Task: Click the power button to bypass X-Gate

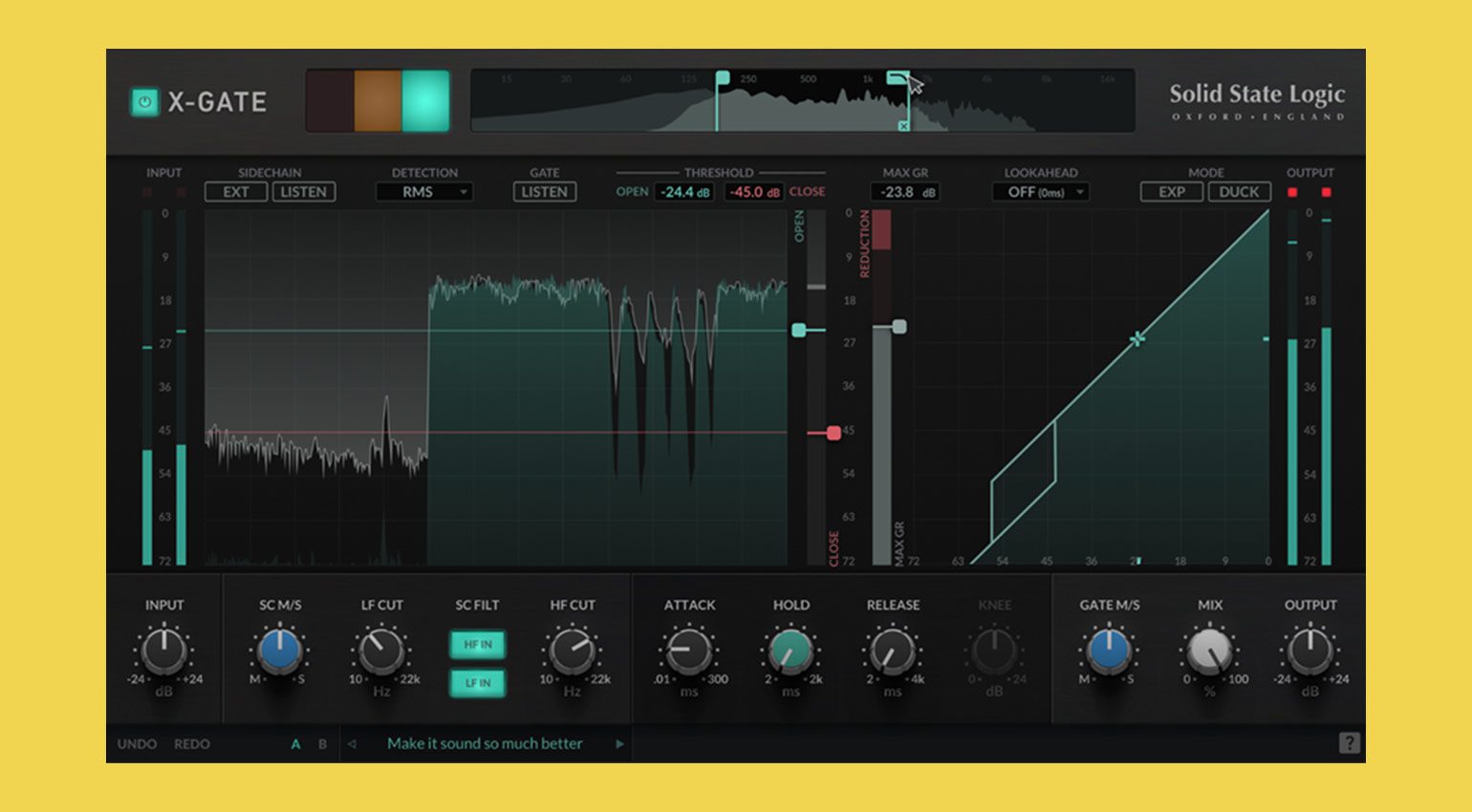Action: (143, 100)
